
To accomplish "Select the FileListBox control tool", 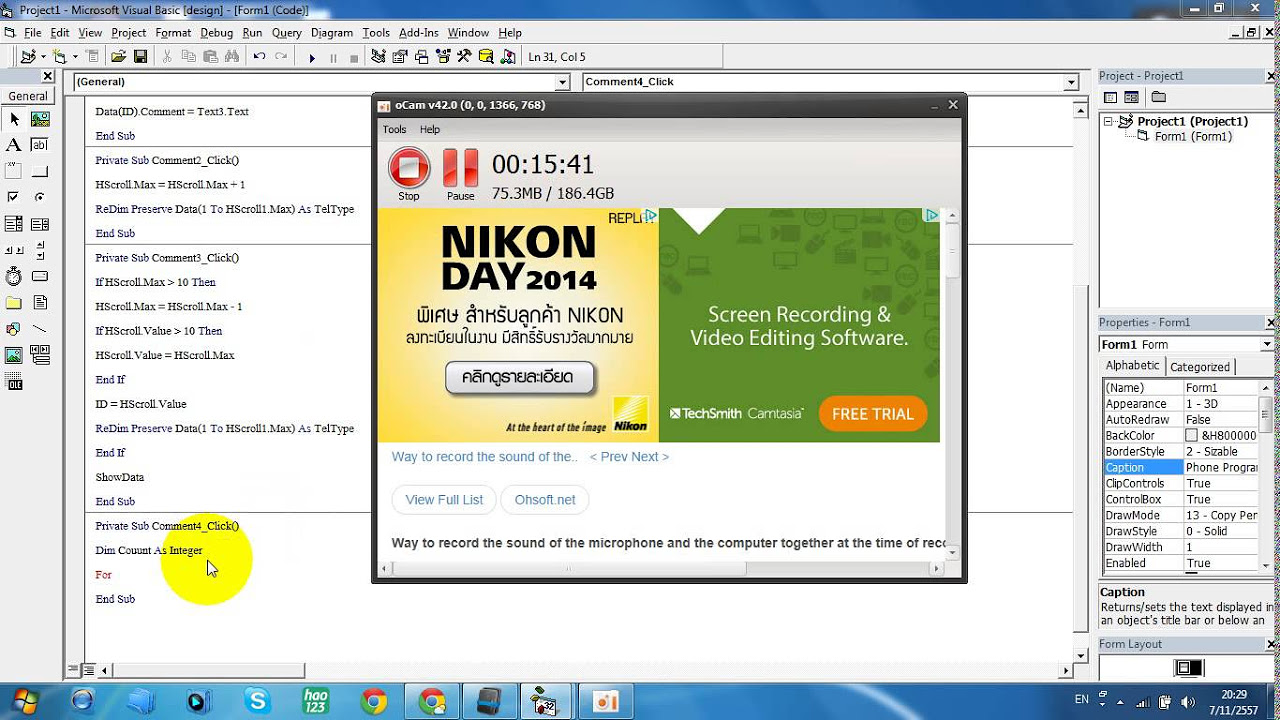I will 40,302.
